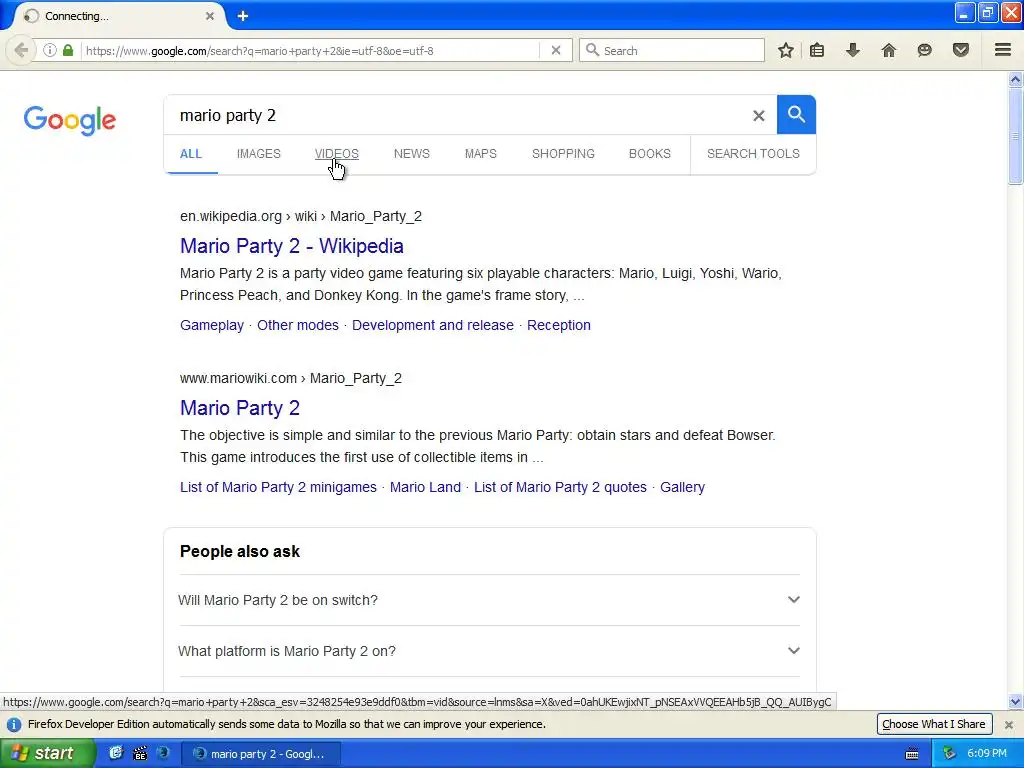
Task: Switch to the MAPS tab
Action: (481, 154)
